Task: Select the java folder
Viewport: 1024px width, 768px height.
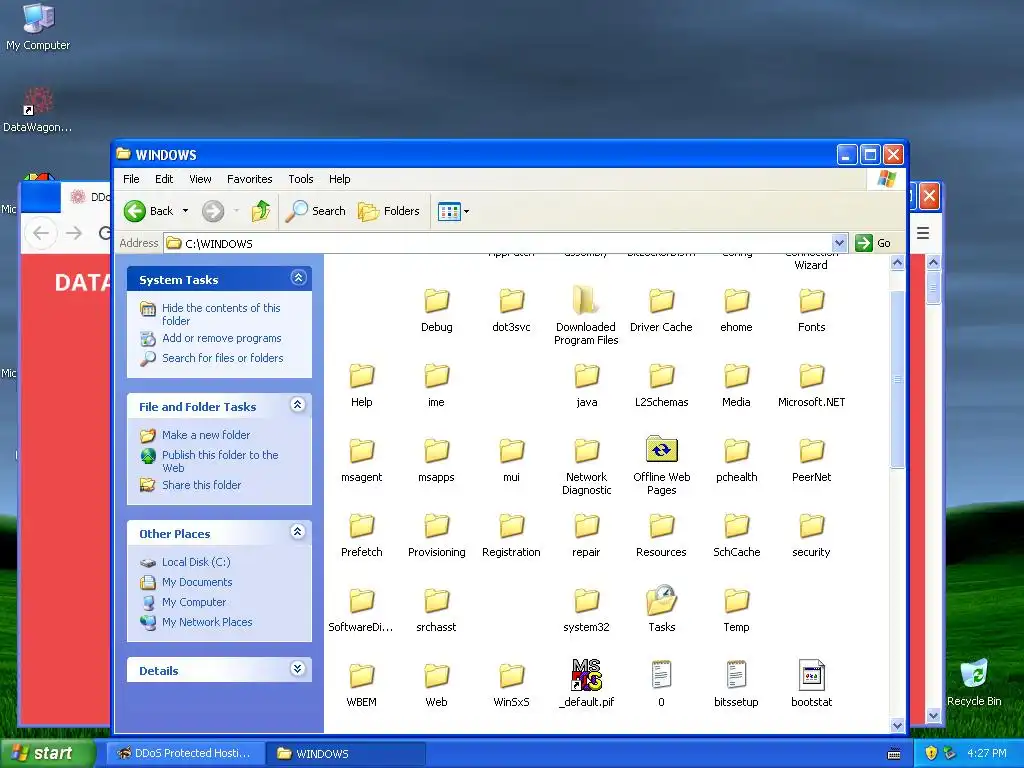Action: [x=586, y=385]
